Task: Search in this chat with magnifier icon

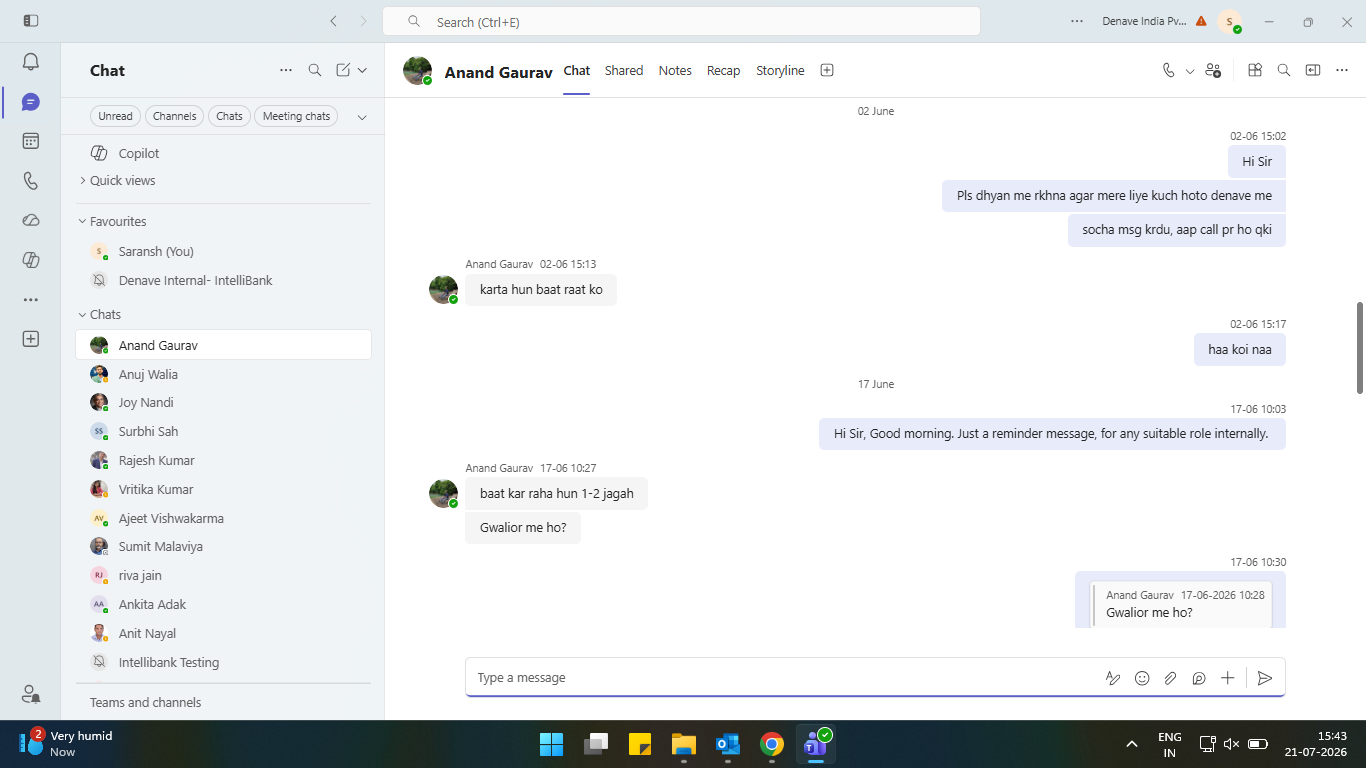Action: [1284, 70]
